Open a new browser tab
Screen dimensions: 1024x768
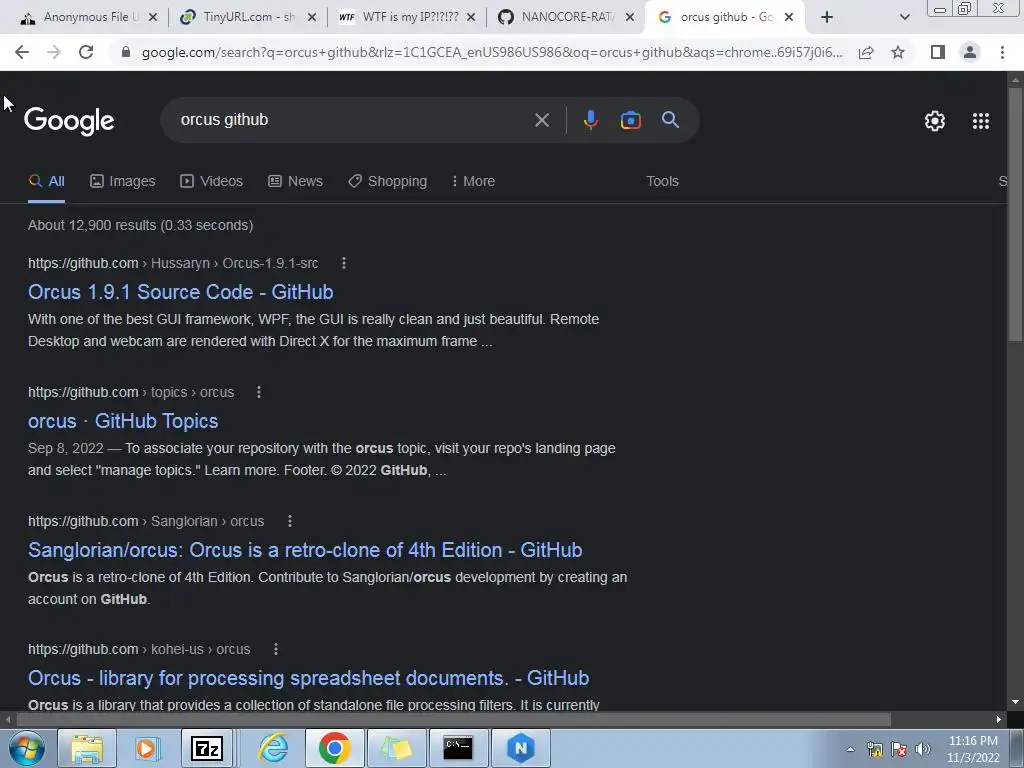pos(827,18)
